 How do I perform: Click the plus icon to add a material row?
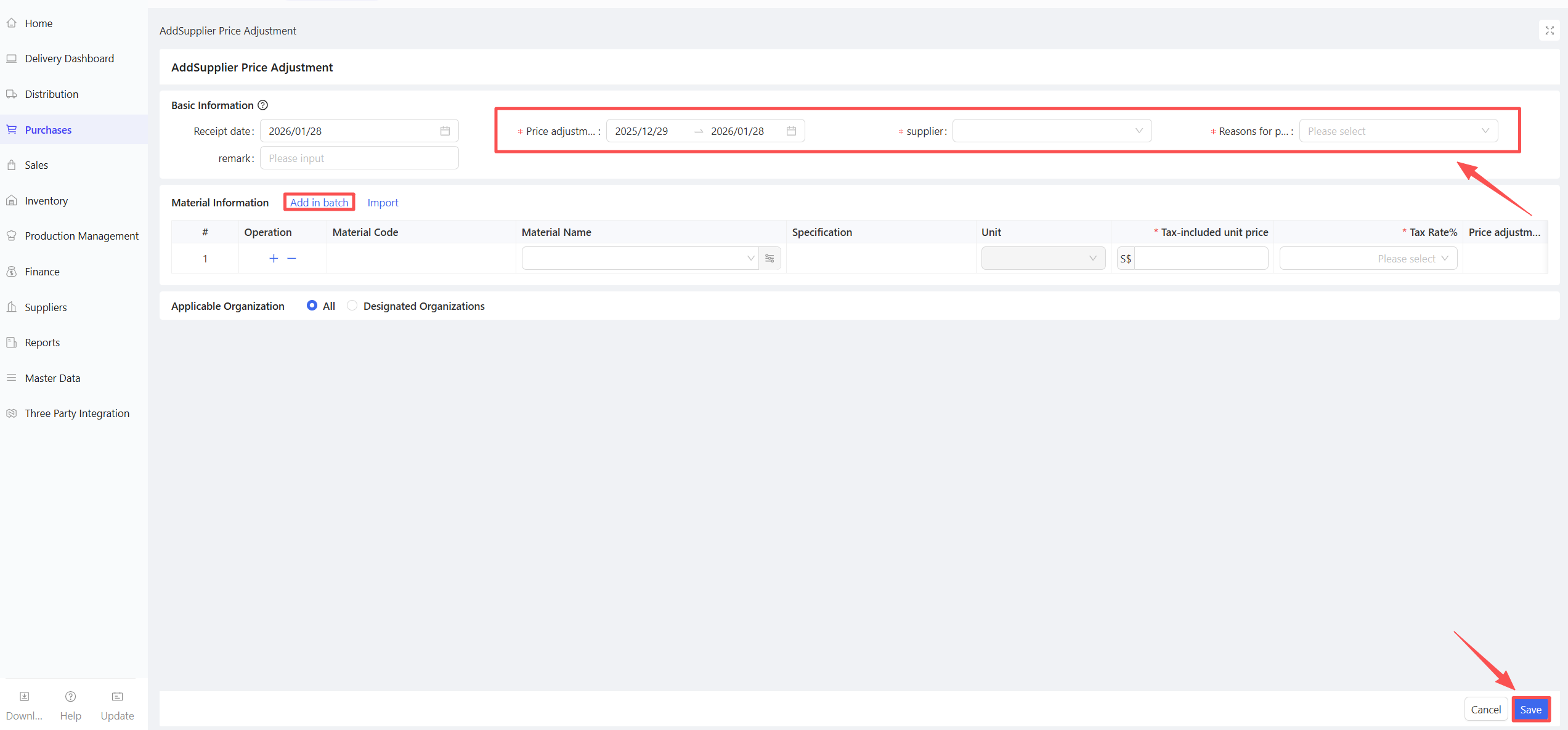tap(274, 259)
